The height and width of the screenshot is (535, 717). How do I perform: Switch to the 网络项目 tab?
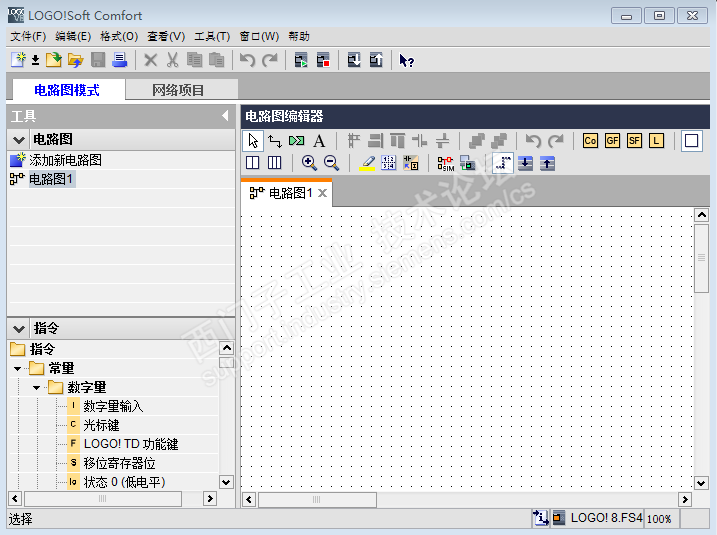click(x=182, y=90)
